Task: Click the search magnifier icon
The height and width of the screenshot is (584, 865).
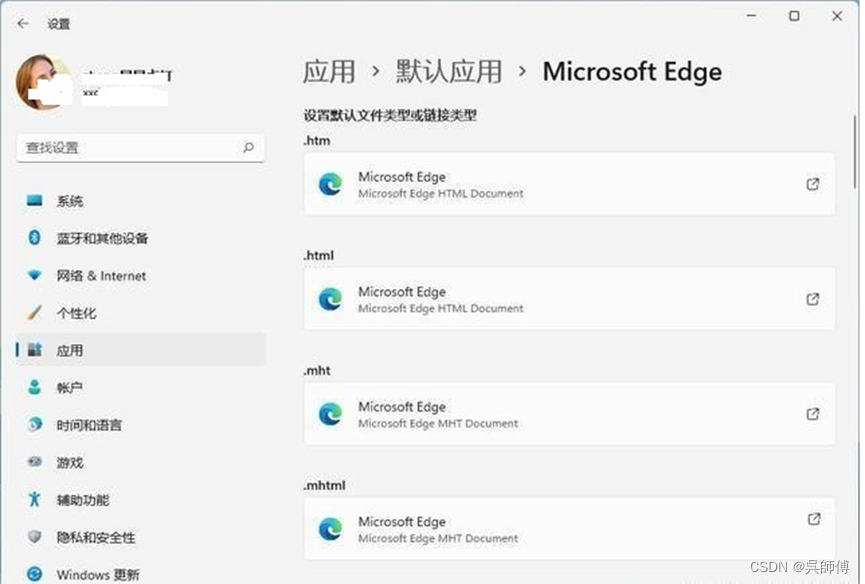Action: 248,147
